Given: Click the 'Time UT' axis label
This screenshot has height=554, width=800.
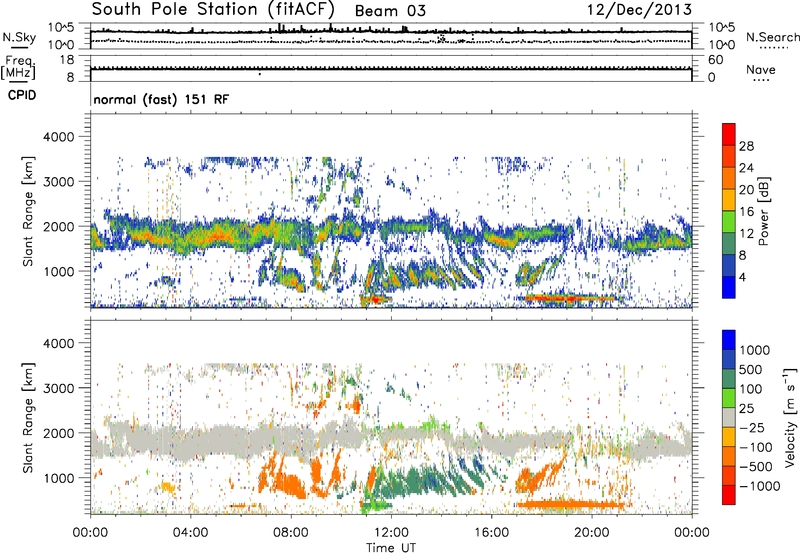Looking at the screenshot, I should coord(391,548).
